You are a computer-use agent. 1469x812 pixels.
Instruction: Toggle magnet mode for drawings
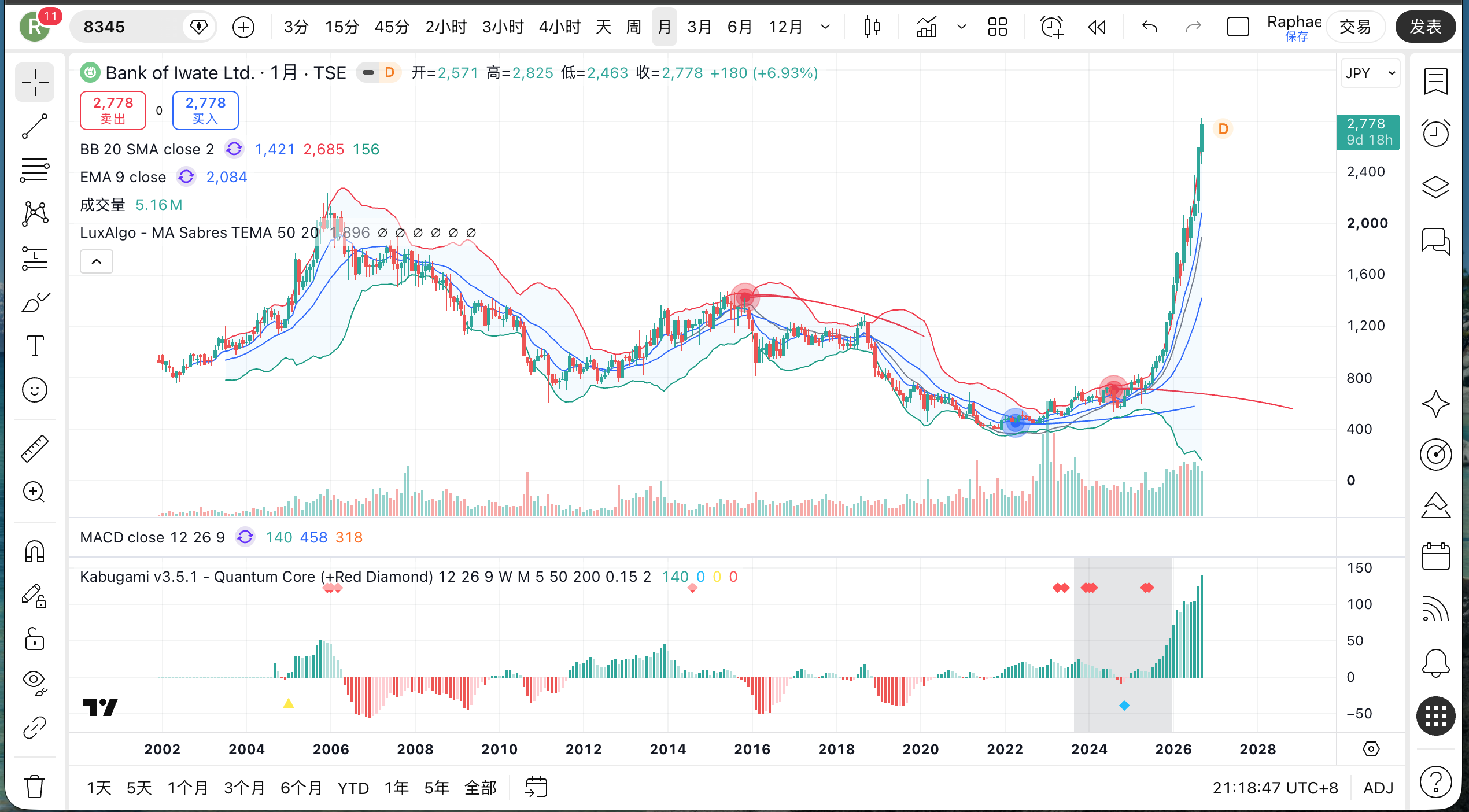coord(35,551)
